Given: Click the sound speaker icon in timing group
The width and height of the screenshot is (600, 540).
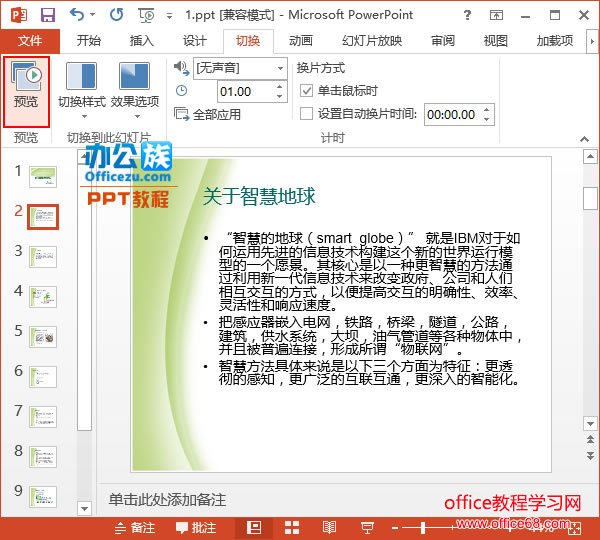Looking at the screenshot, I should (181, 69).
